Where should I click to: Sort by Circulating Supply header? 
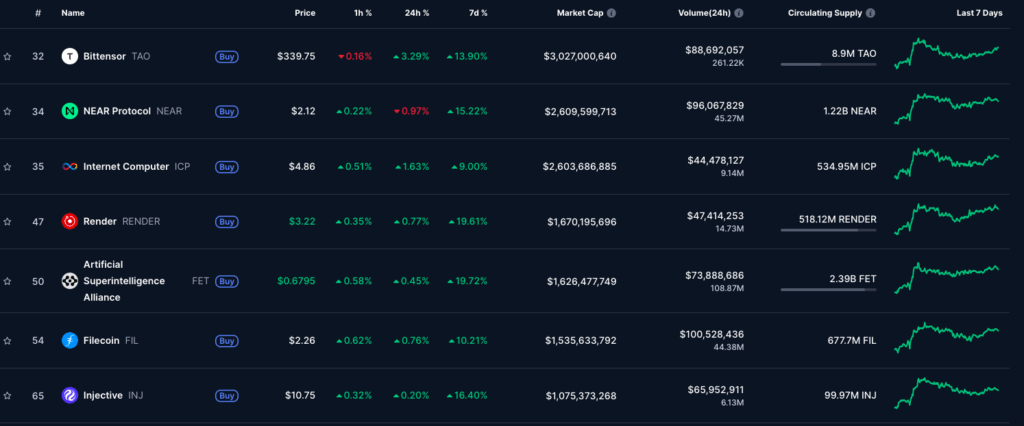[x=825, y=13]
